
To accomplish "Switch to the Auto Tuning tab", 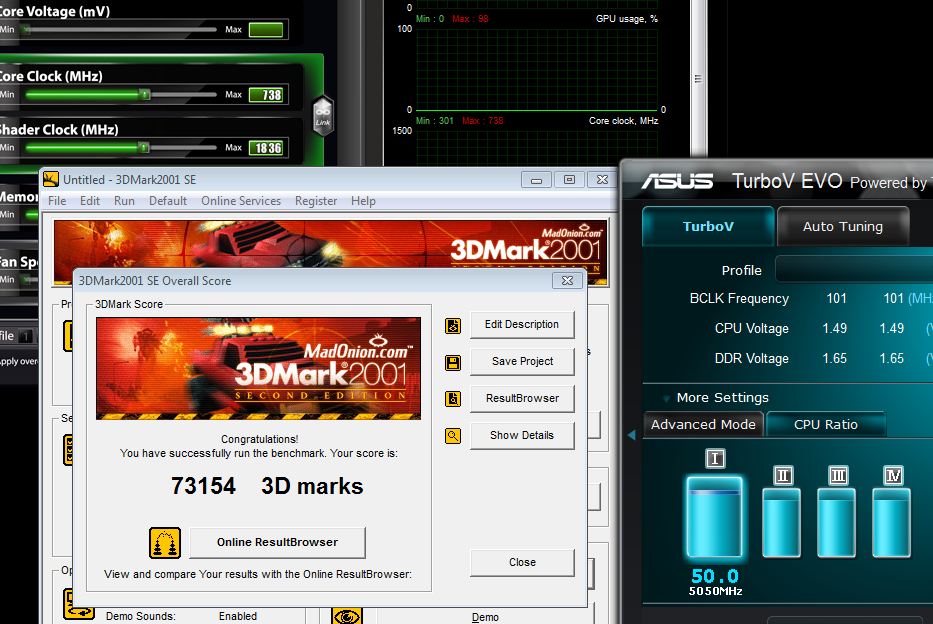I will coord(843,226).
